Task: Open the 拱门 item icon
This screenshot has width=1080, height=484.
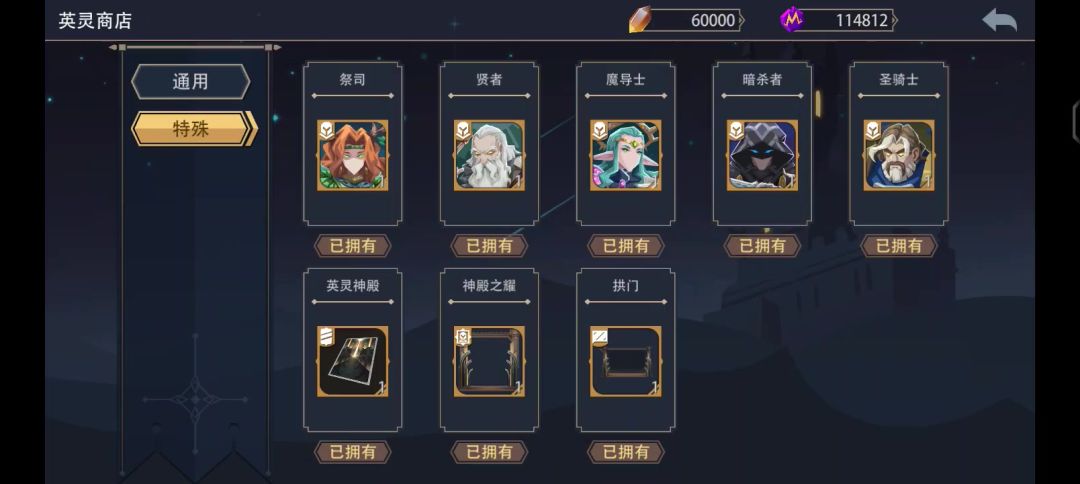Action: click(625, 361)
